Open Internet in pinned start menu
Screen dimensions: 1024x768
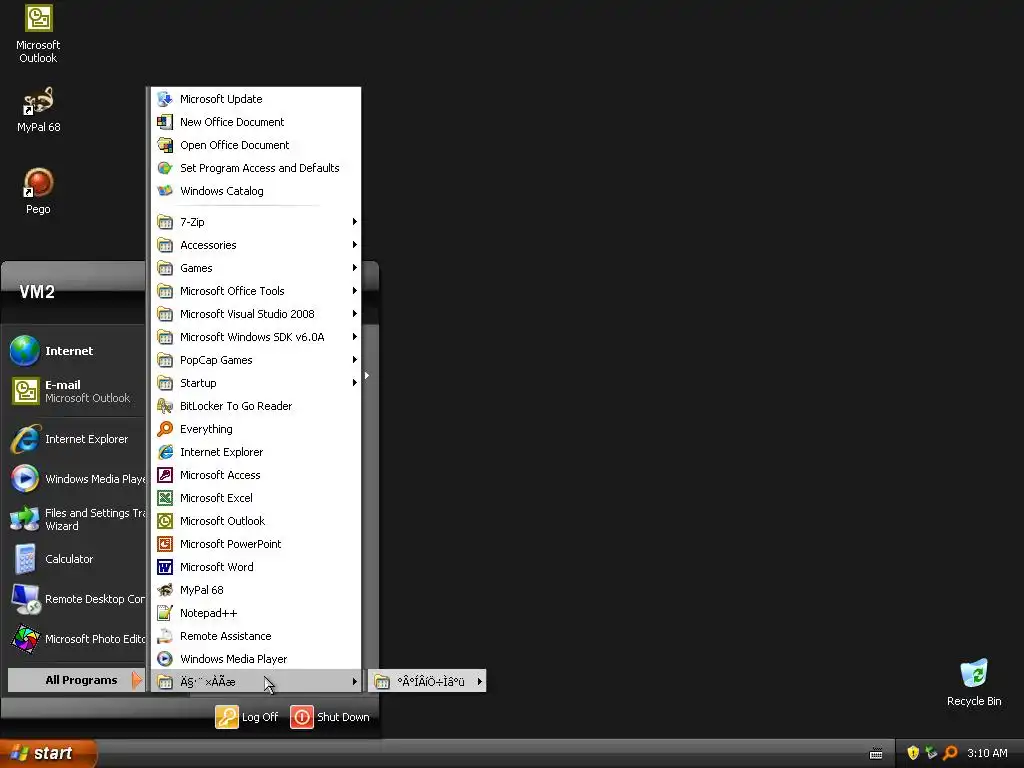click(x=75, y=351)
